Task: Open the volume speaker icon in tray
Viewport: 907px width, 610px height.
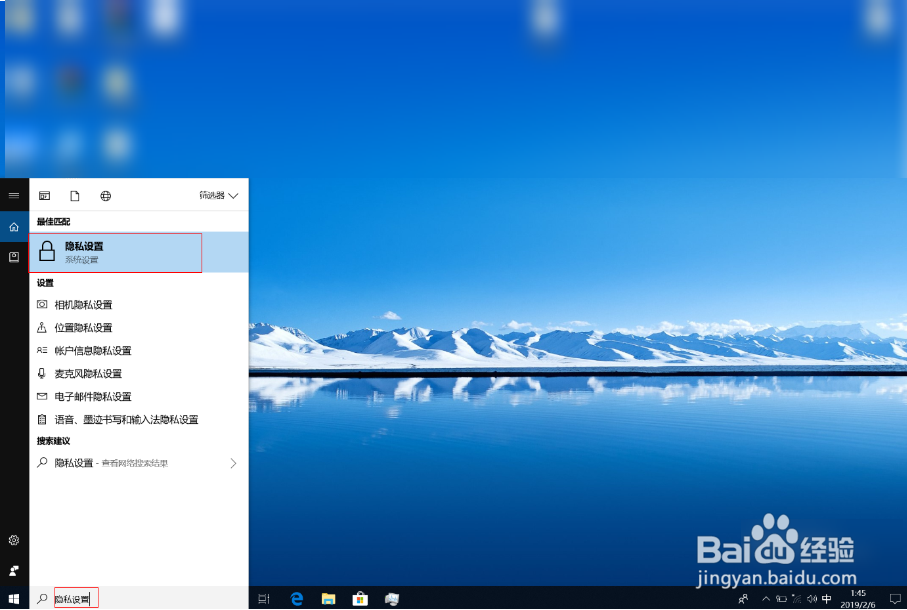Action: click(812, 599)
